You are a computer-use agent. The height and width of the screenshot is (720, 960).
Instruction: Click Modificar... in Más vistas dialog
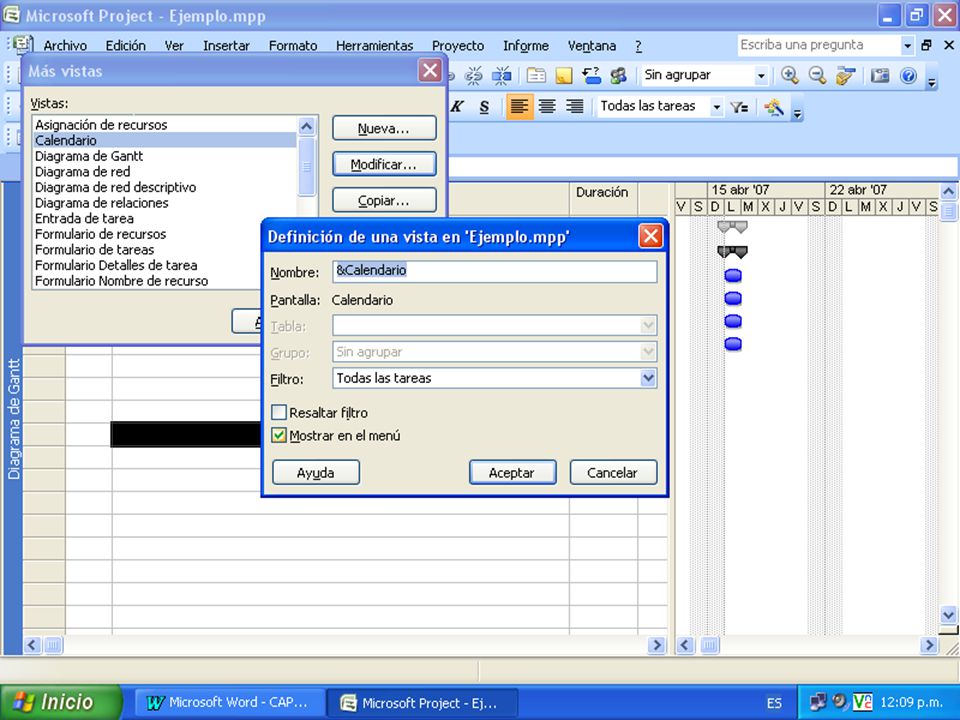[x=384, y=165]
